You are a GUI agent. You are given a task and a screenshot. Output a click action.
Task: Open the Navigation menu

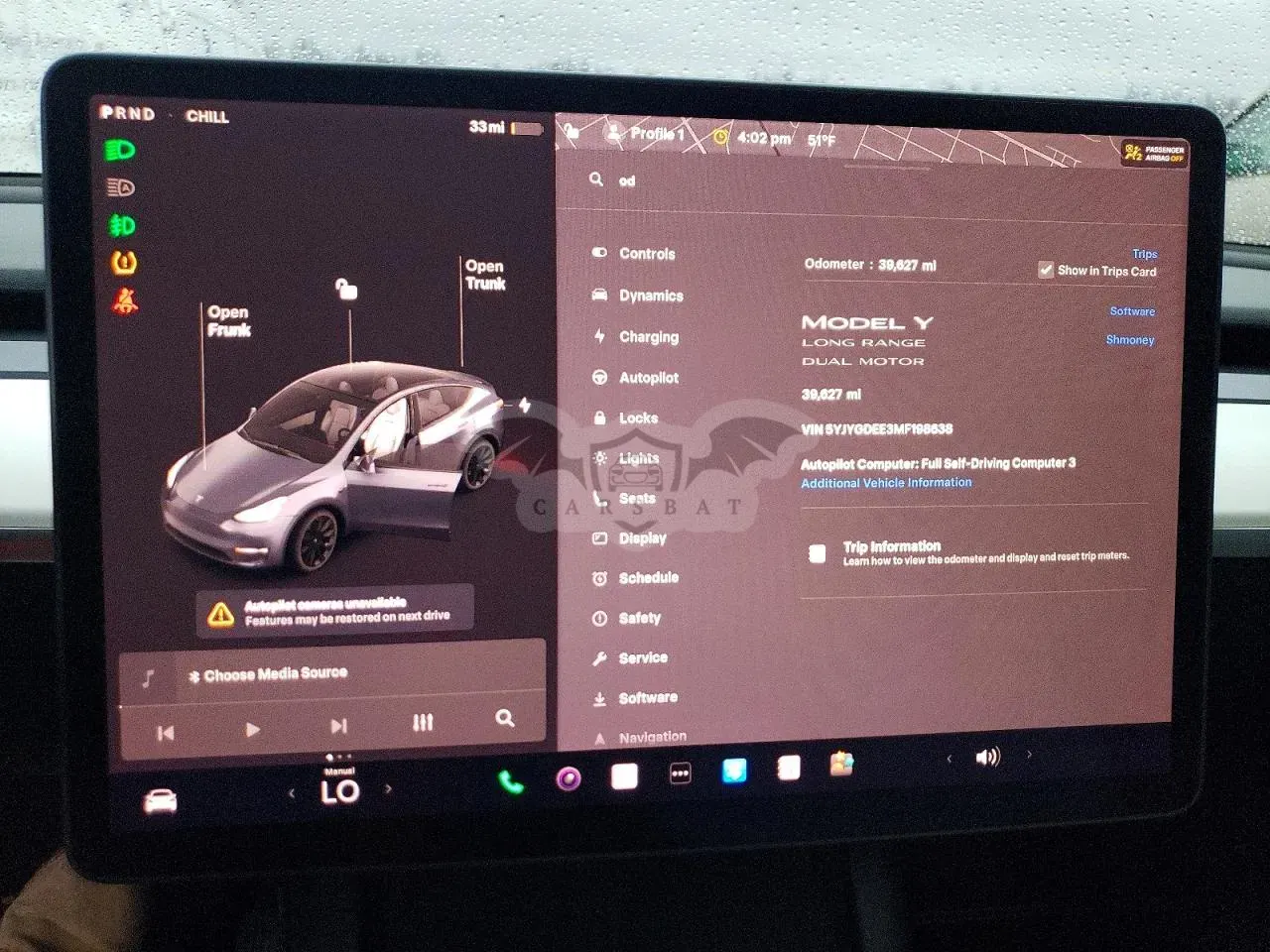pyautogui.click(x=640, y=737)
